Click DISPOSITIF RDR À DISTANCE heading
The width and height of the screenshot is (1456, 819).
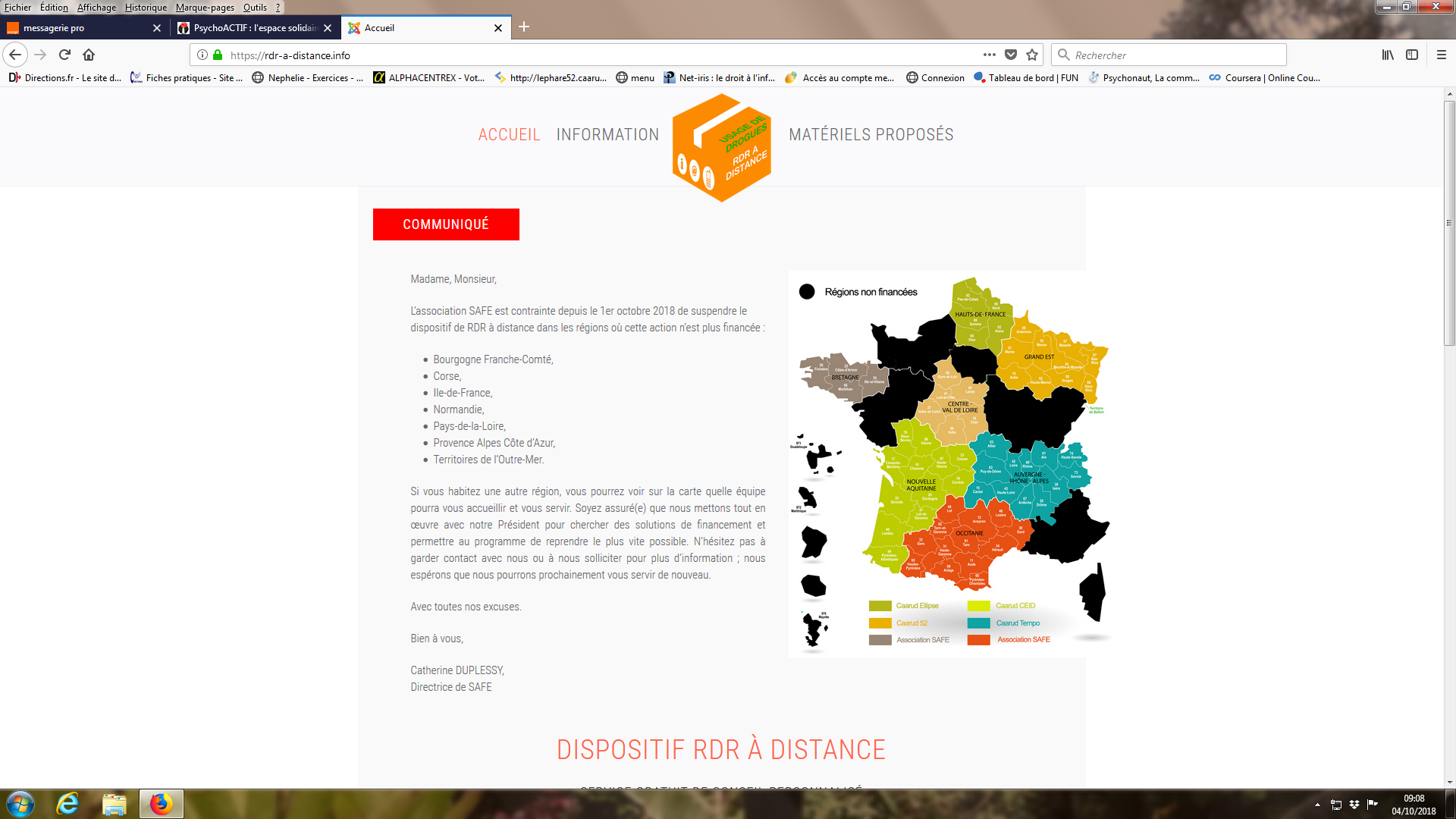point(721,749)
